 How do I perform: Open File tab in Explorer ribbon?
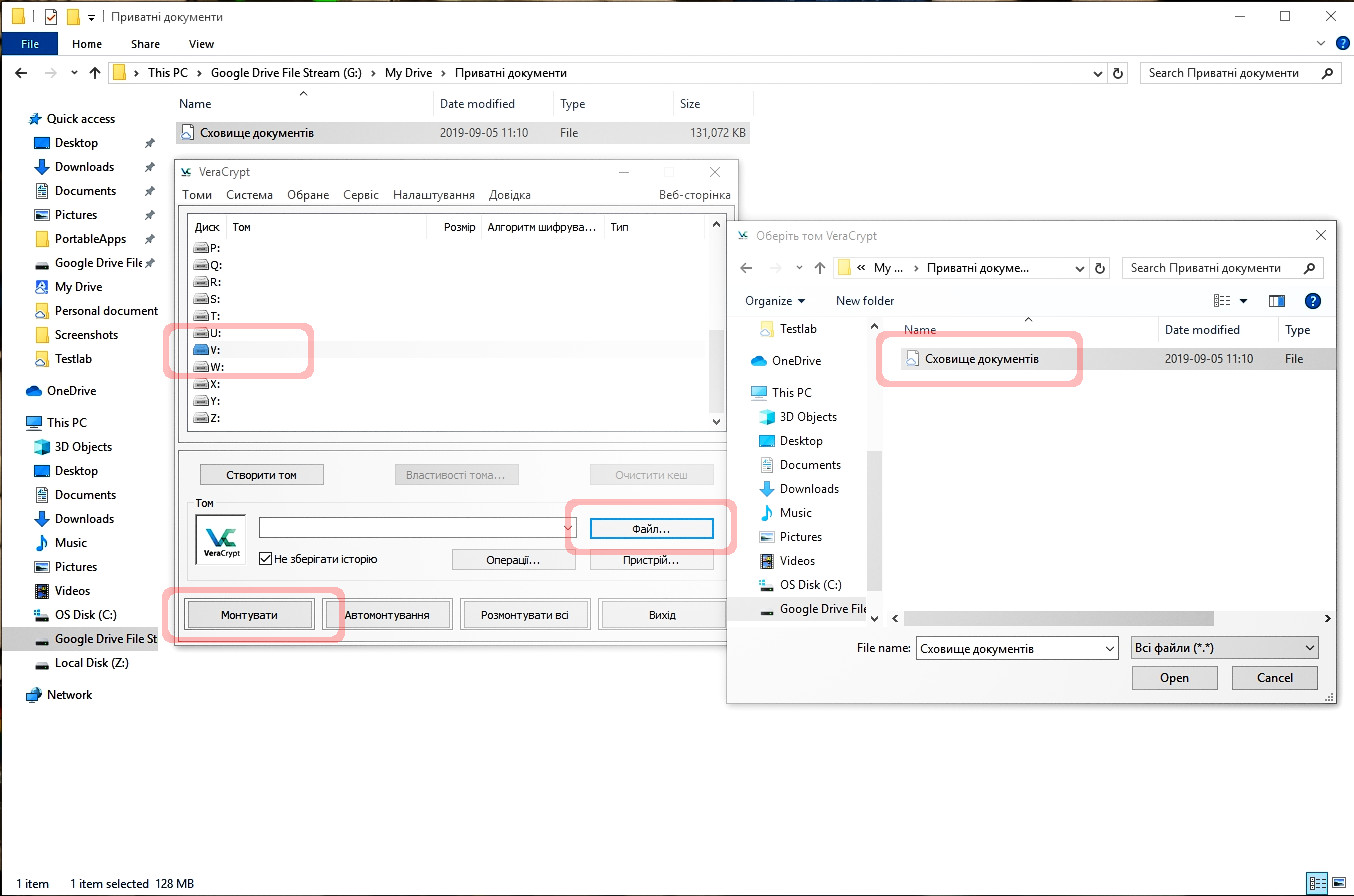[x=29, y=44]
